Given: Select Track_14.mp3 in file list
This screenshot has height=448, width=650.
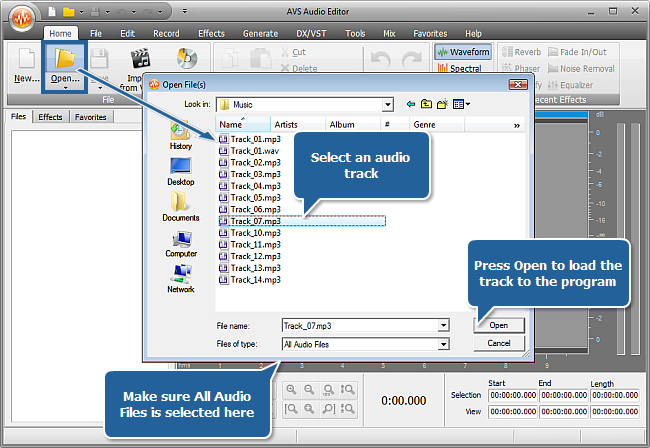Looking at the screenshot, I should tap(250, 280).
